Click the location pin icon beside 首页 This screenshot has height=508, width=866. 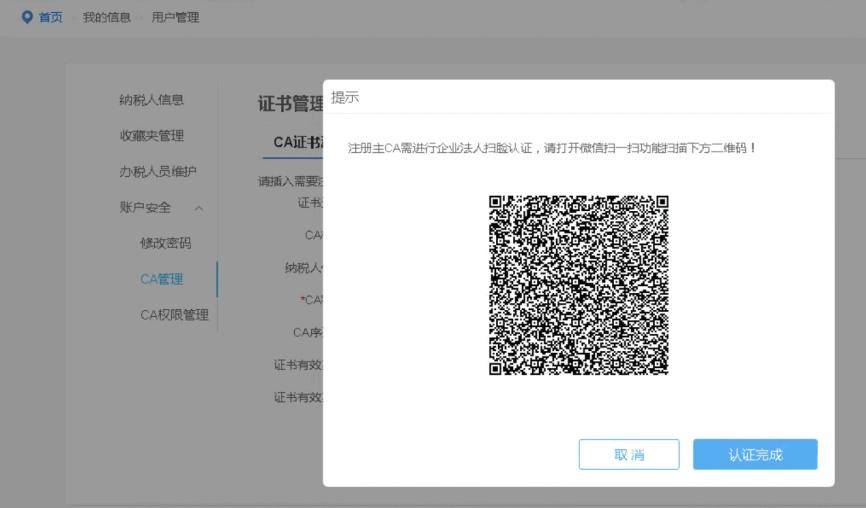tap(27, 17)
